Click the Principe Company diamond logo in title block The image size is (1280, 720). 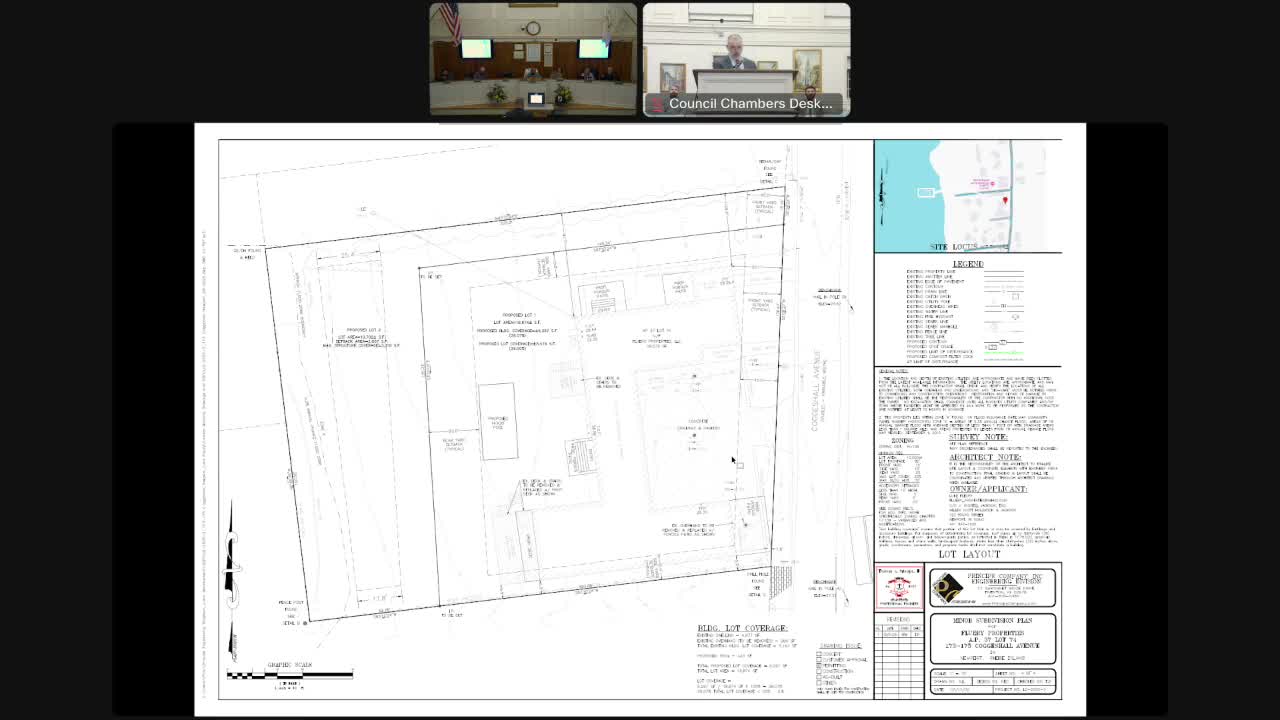coord(950,585)
